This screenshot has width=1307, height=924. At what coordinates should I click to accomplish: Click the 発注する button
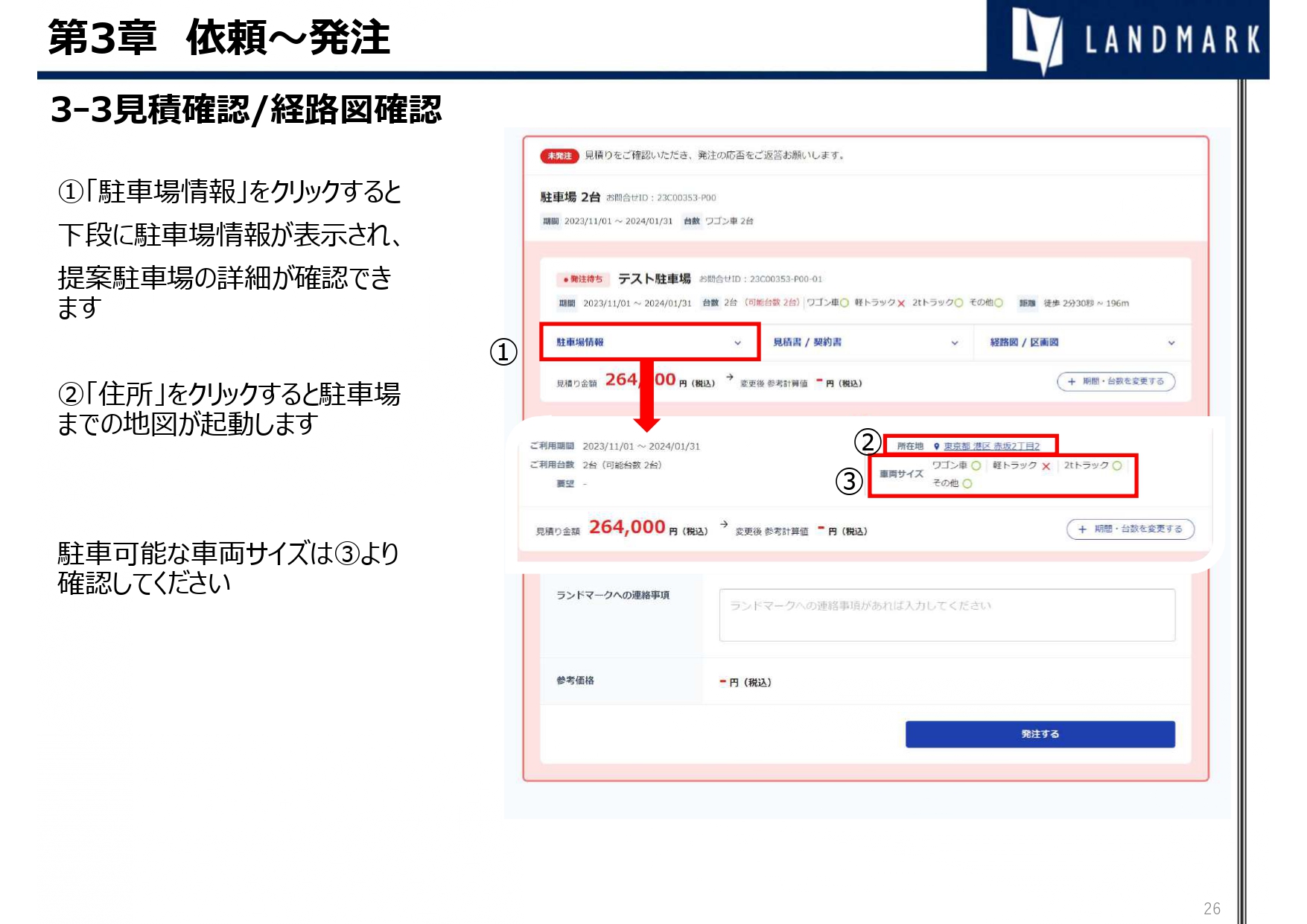click(1040, 734)
